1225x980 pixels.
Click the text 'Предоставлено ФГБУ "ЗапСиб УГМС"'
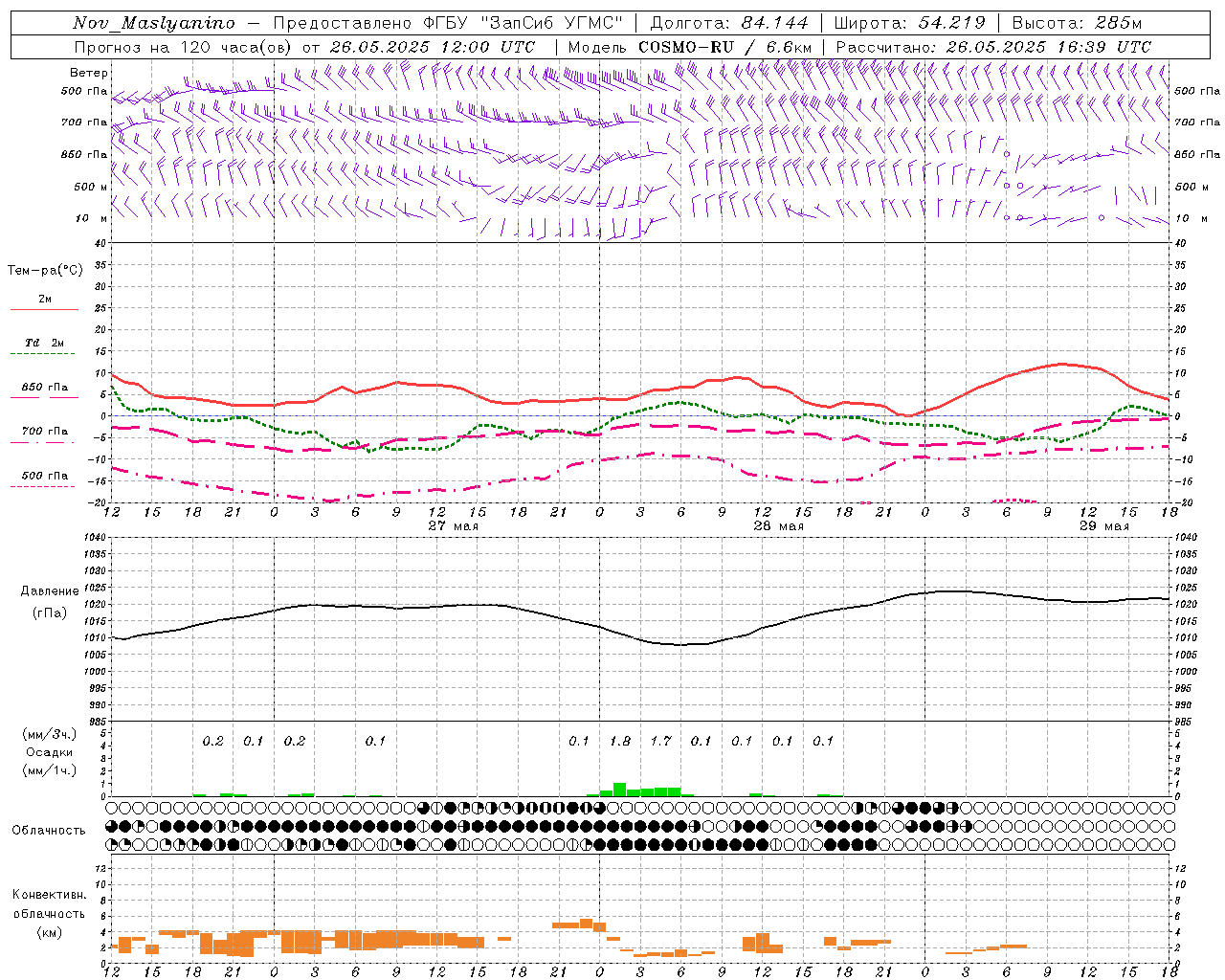click(x=448, y=23)
